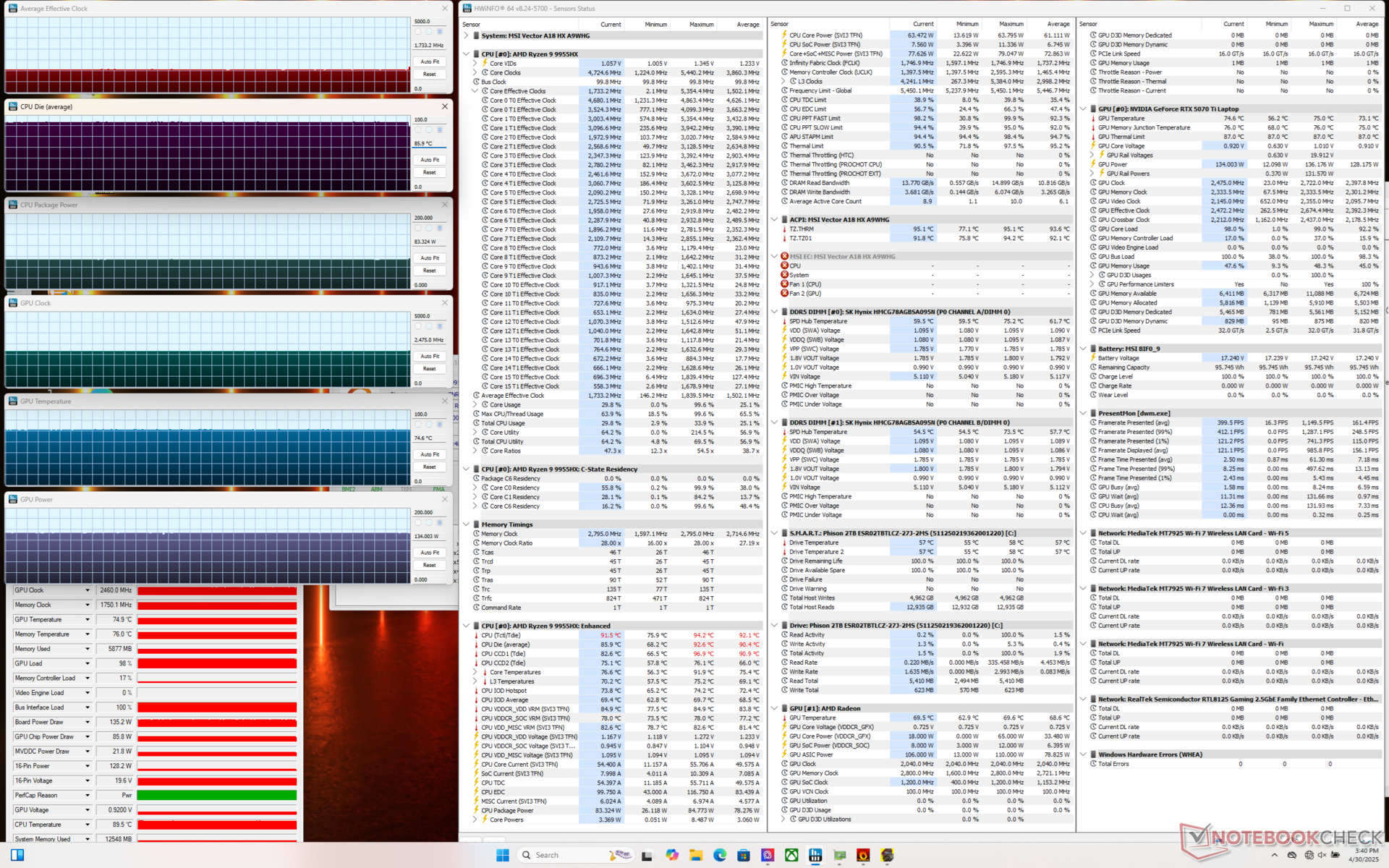Click the Maximum column header
The width and height of the screenshot is (1389, 868).
pyautogui.click(x=700, y=25)
